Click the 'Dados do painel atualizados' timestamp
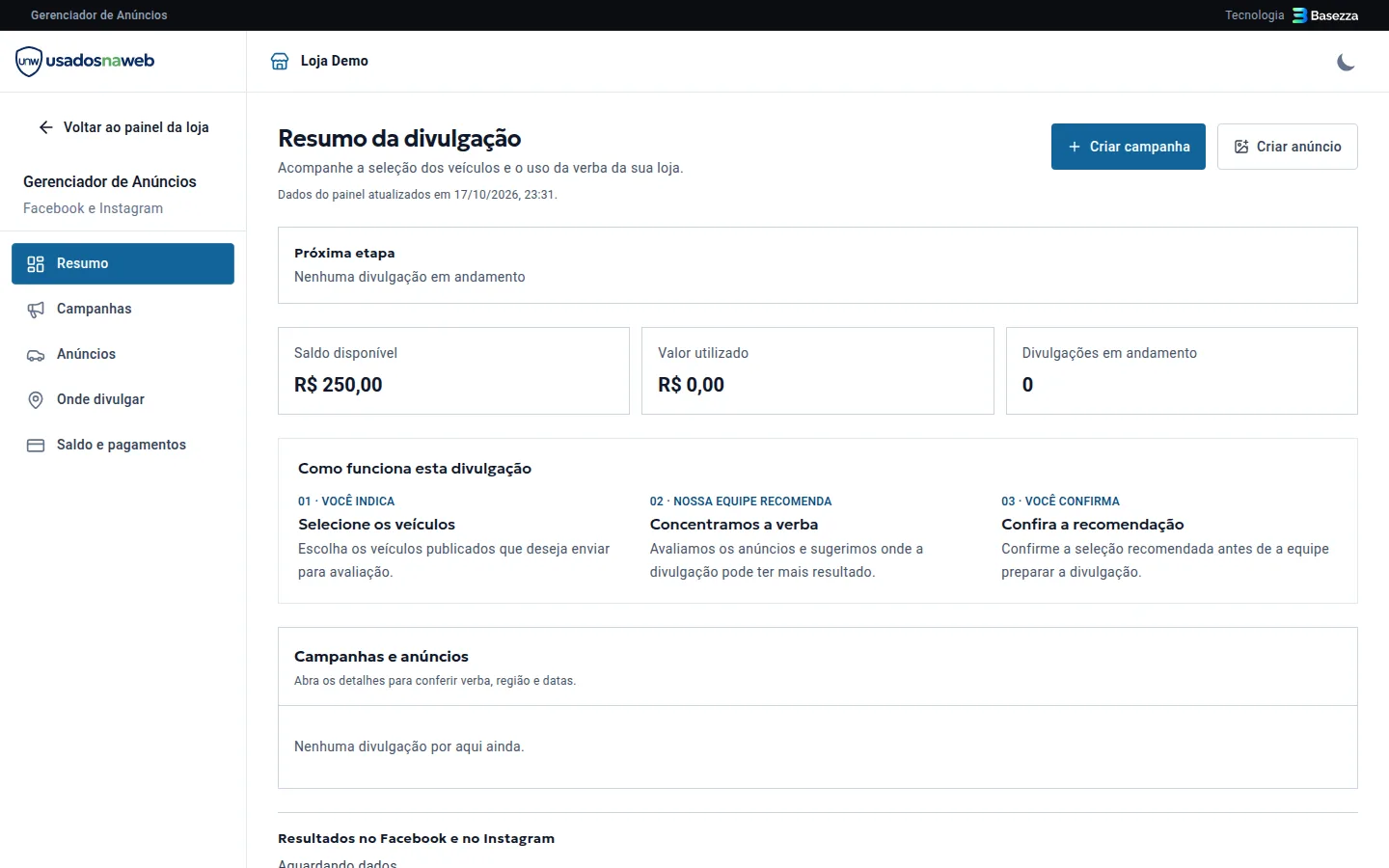The image size is (1389, 868). pos(418,195)
